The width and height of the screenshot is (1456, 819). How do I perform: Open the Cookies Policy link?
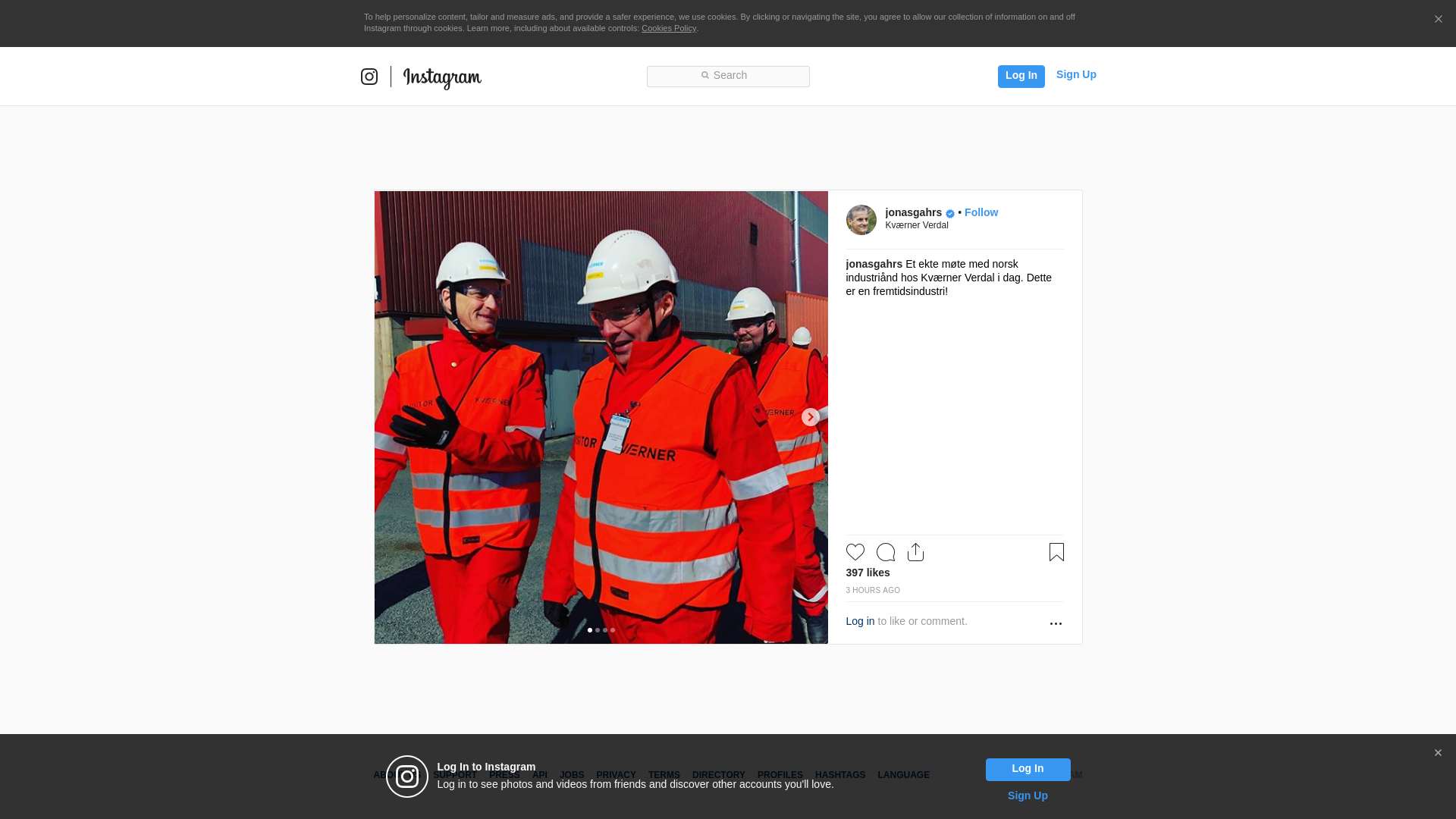pos(668,28)
